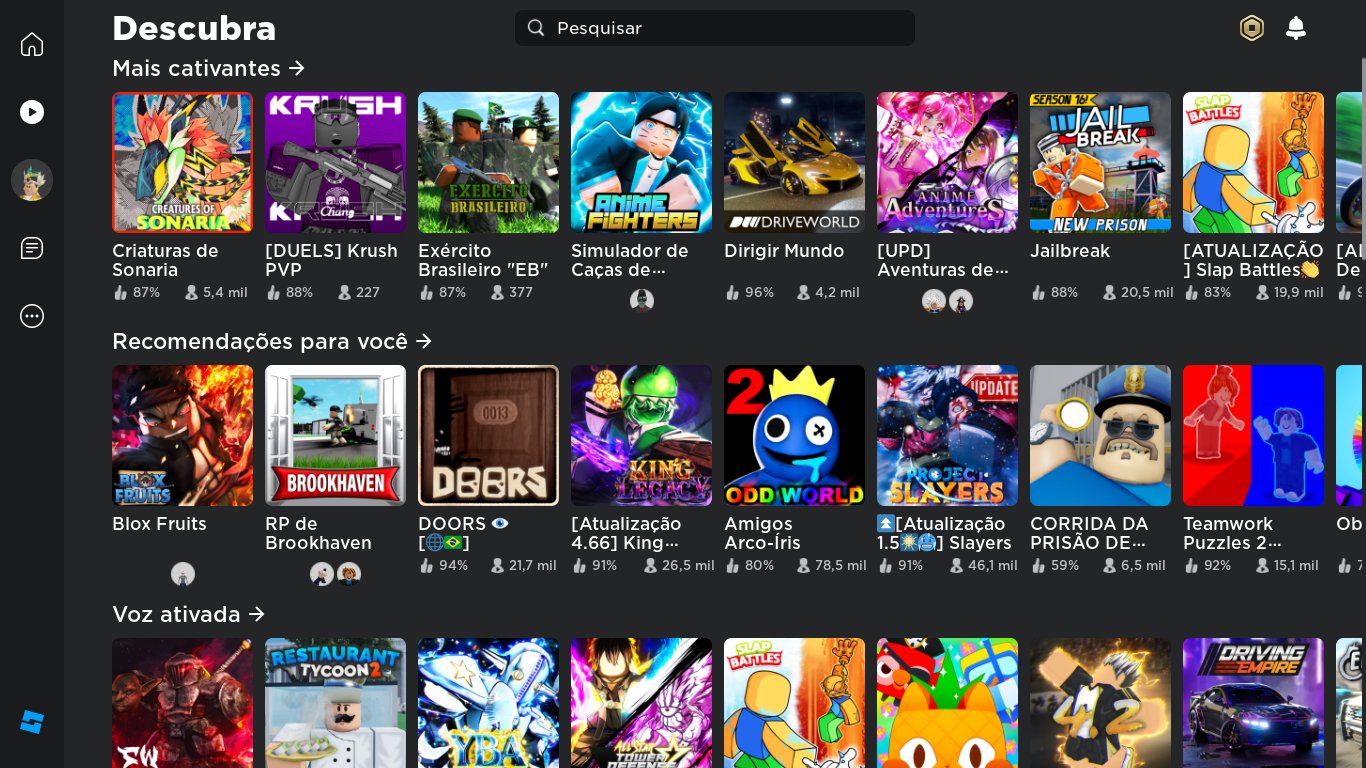Open Slap Battles thumbnail in Voz ativada
This screenshot has width=1366, height=768.
pyautogui.click(x=794, y=703)
